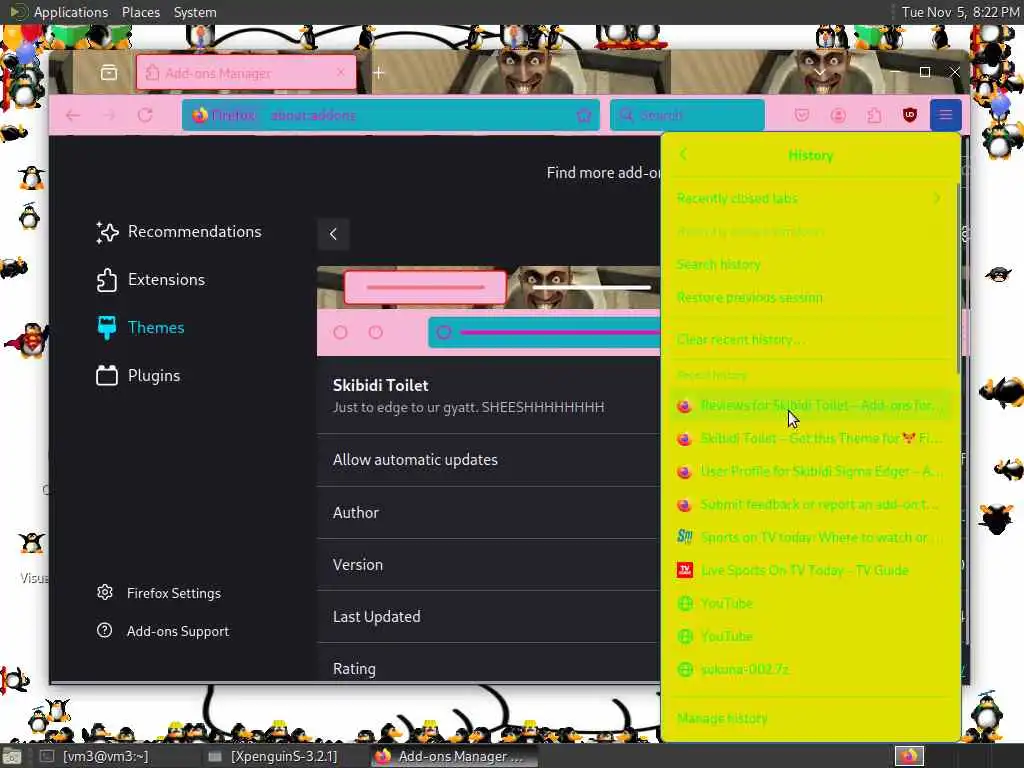This screenshot has width=1024, height=768.
Task: Open the Places menu in top panel
Action: pos(141,12)
